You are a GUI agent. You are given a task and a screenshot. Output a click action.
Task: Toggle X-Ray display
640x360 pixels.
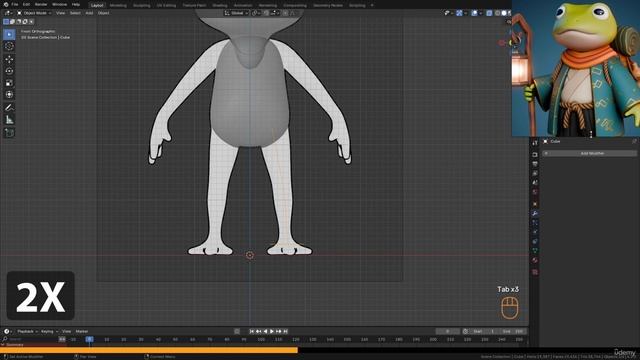pyautogui.click(x=489, y=13)
